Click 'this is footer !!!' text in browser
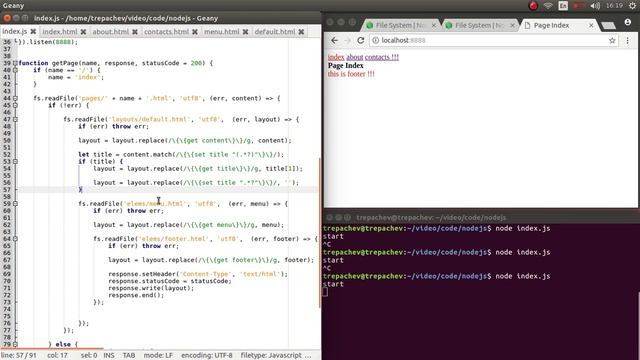640x360 pixels. point(351,74)
